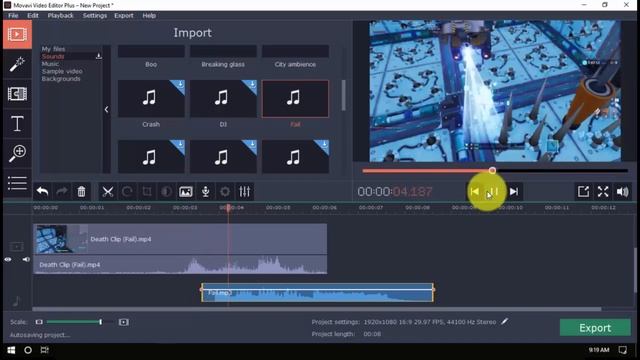
Task: Click the Undo arrow
Action: click(42, 191)
